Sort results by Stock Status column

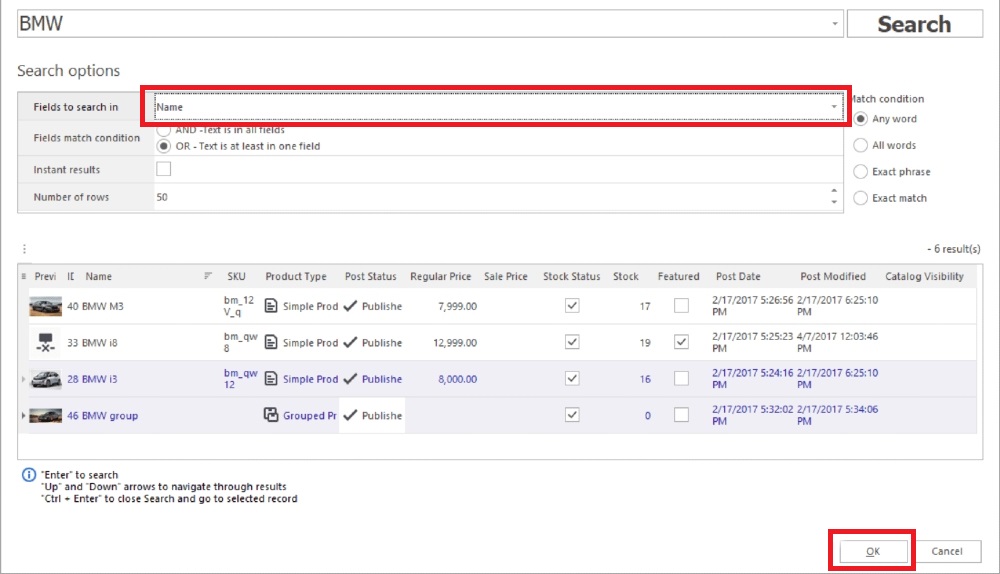571,276
